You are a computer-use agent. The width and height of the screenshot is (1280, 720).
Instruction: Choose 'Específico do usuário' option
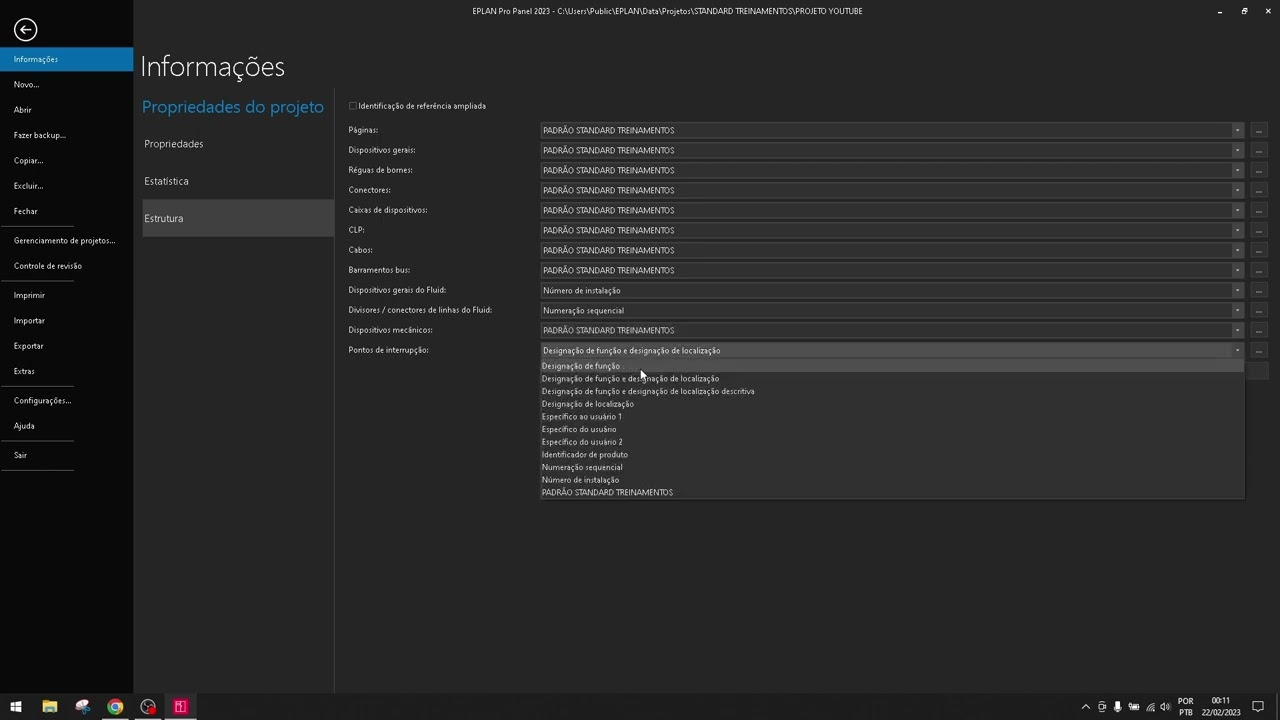[x=892, y=429]
